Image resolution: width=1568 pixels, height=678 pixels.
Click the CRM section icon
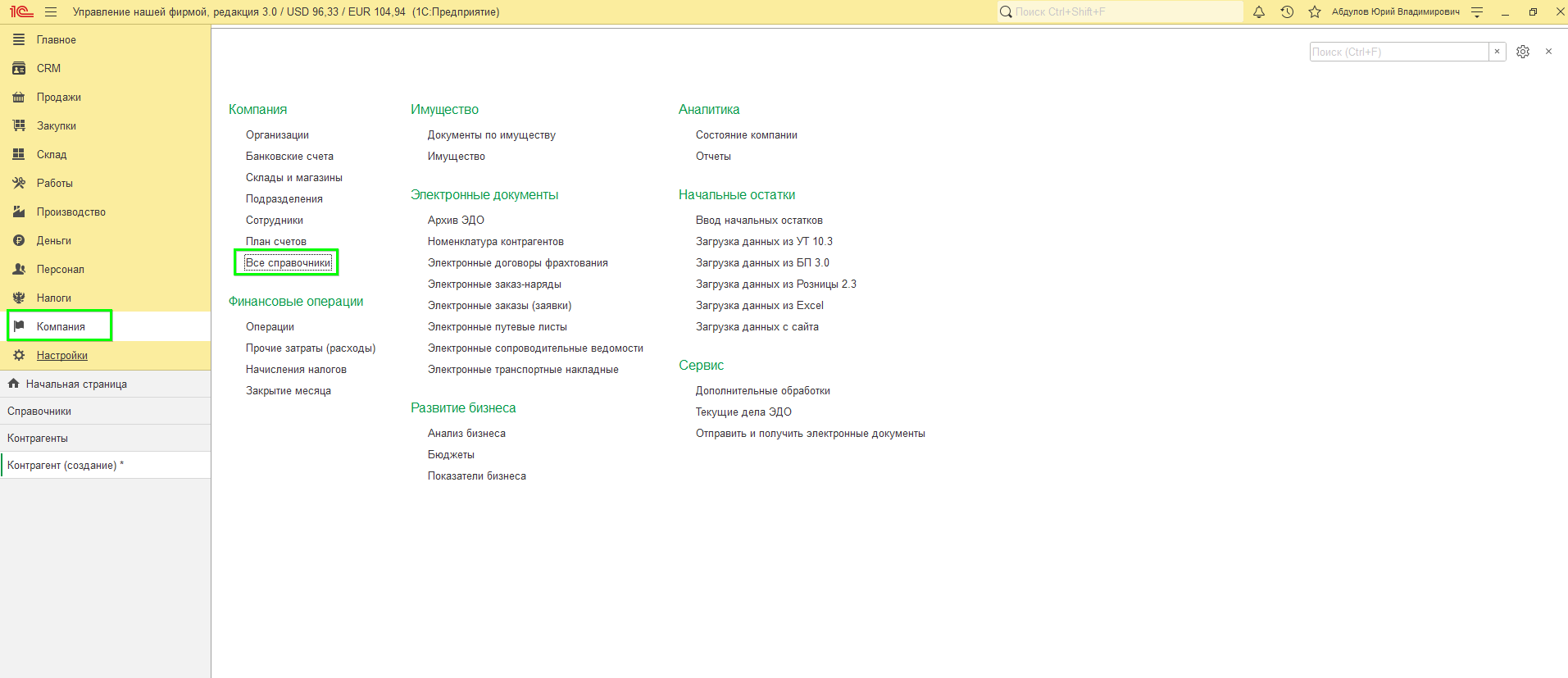tap(19, 68)
